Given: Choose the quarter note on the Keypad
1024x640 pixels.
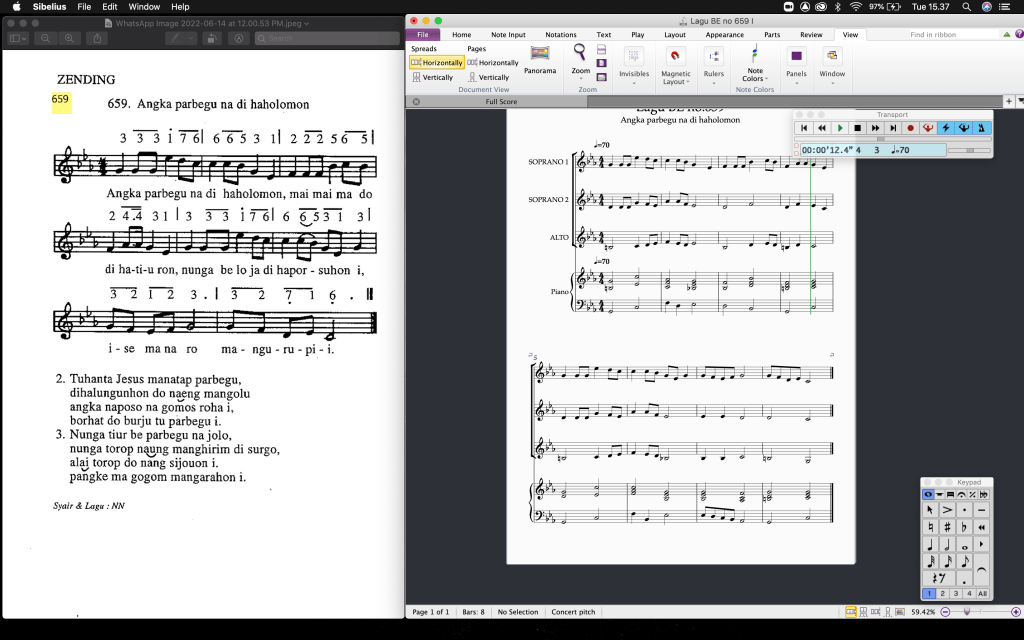Looking at the screenshot, I should point(930,545).
